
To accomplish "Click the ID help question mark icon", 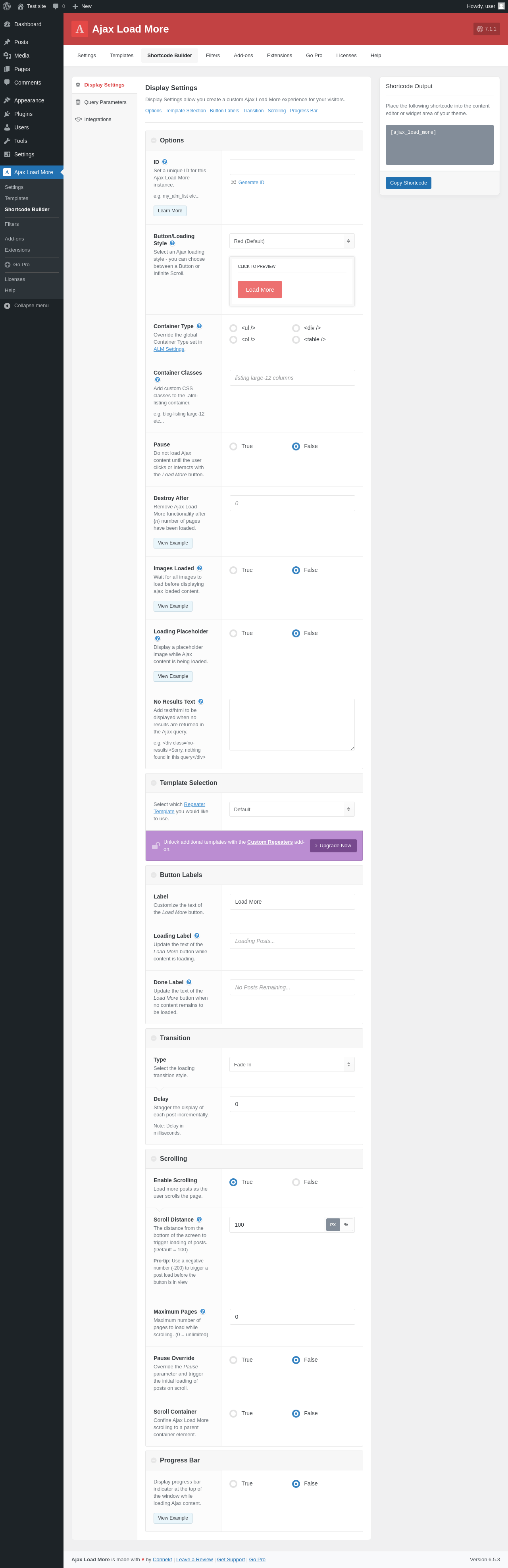I will [x=165, y=162].
